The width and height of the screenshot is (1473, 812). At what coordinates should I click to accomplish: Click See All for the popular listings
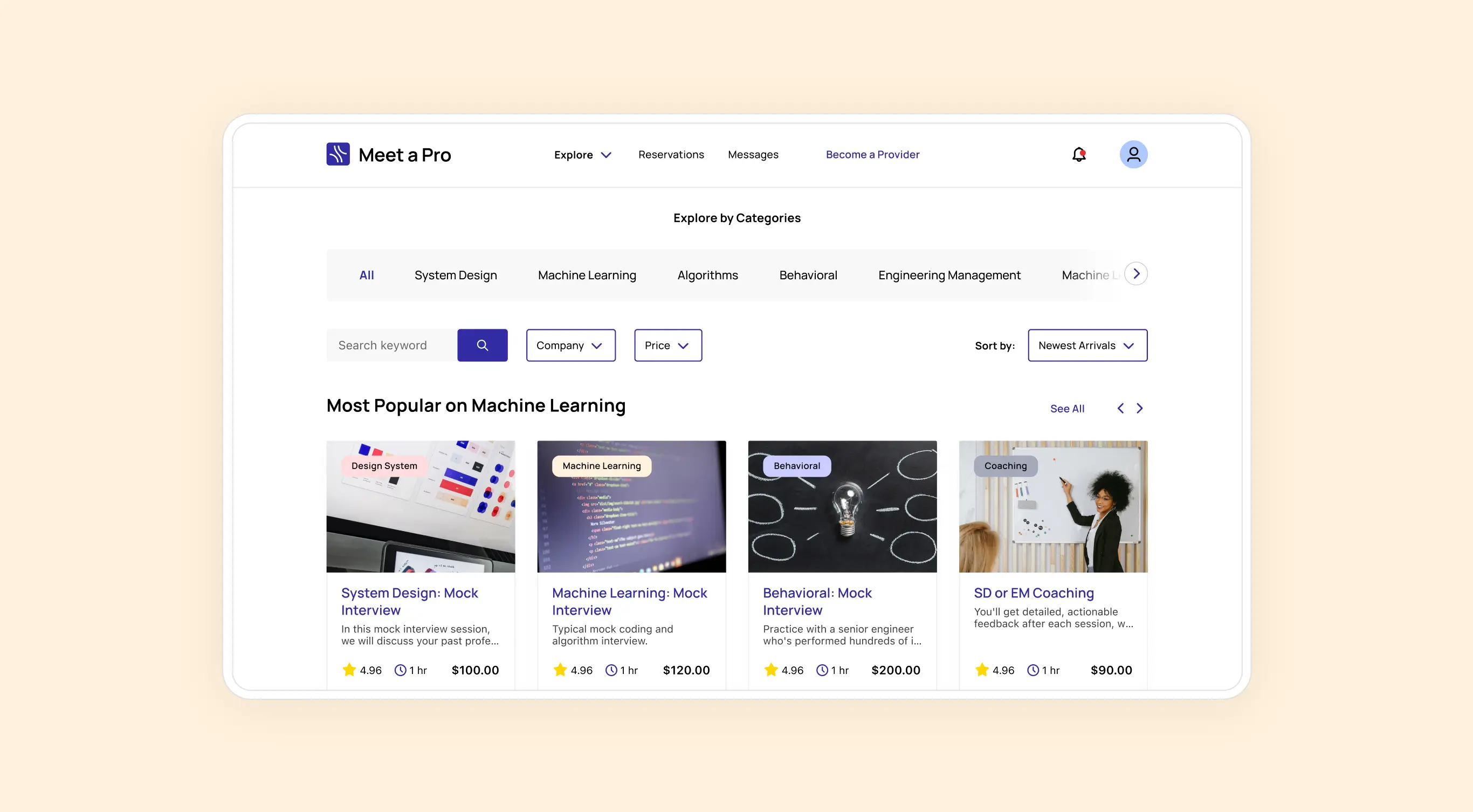pos(1066,408)
